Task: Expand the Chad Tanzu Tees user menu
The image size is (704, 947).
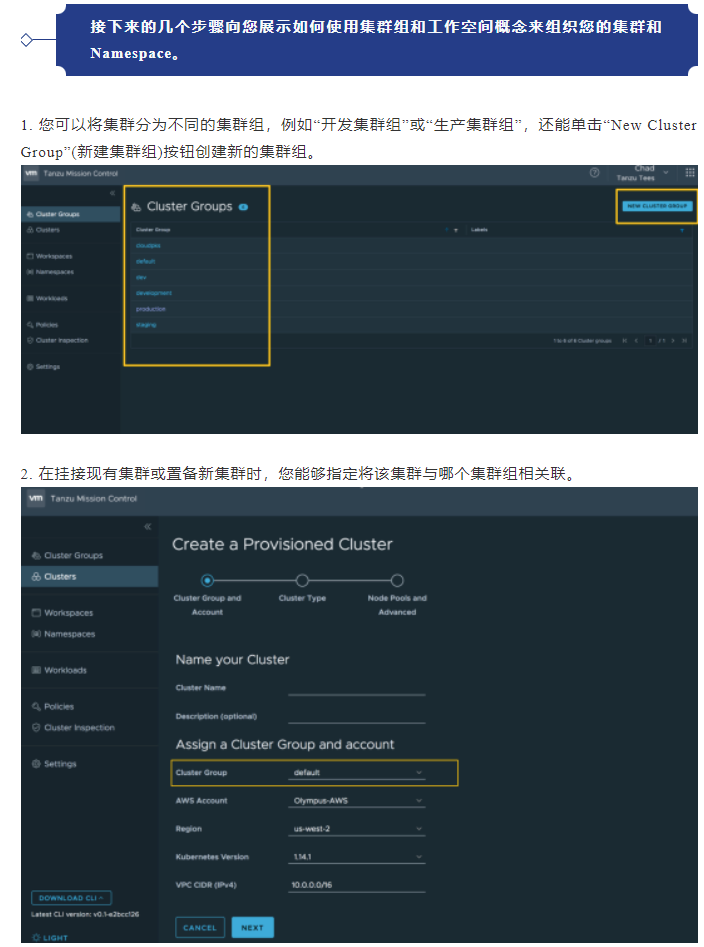Action: [x=642, y=173]
